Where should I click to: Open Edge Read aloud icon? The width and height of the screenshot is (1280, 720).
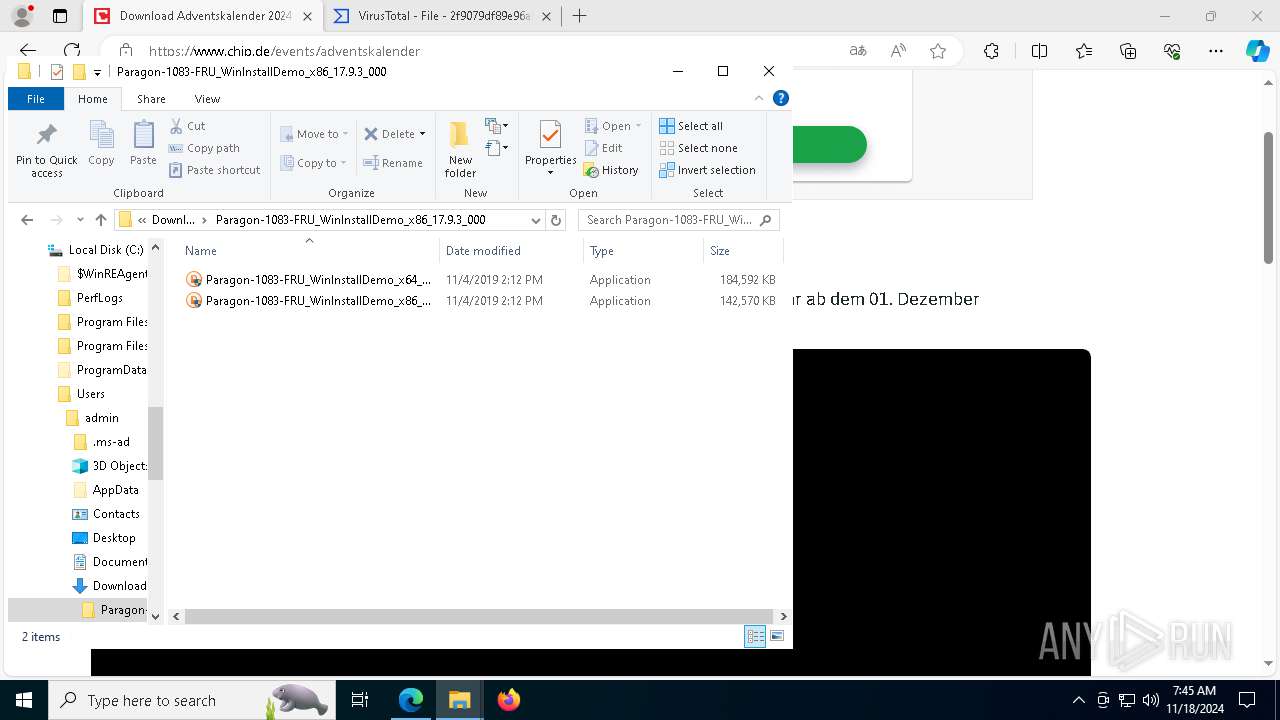point(898,51)
